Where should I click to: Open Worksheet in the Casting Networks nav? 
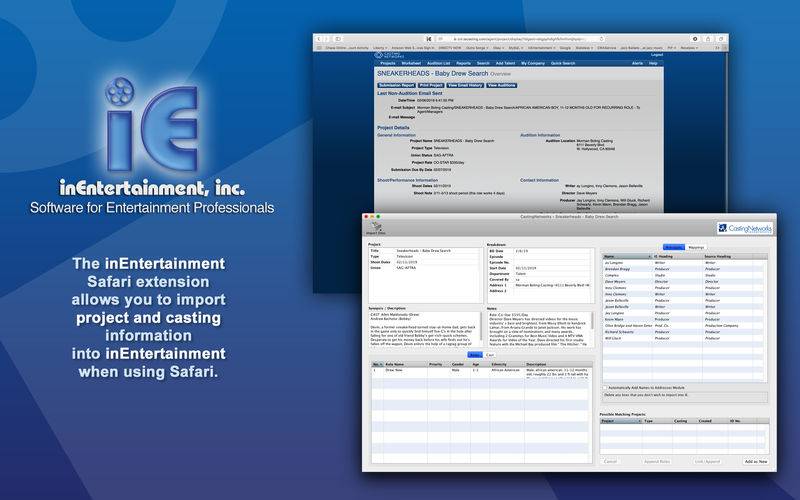[x=411, y=63]
